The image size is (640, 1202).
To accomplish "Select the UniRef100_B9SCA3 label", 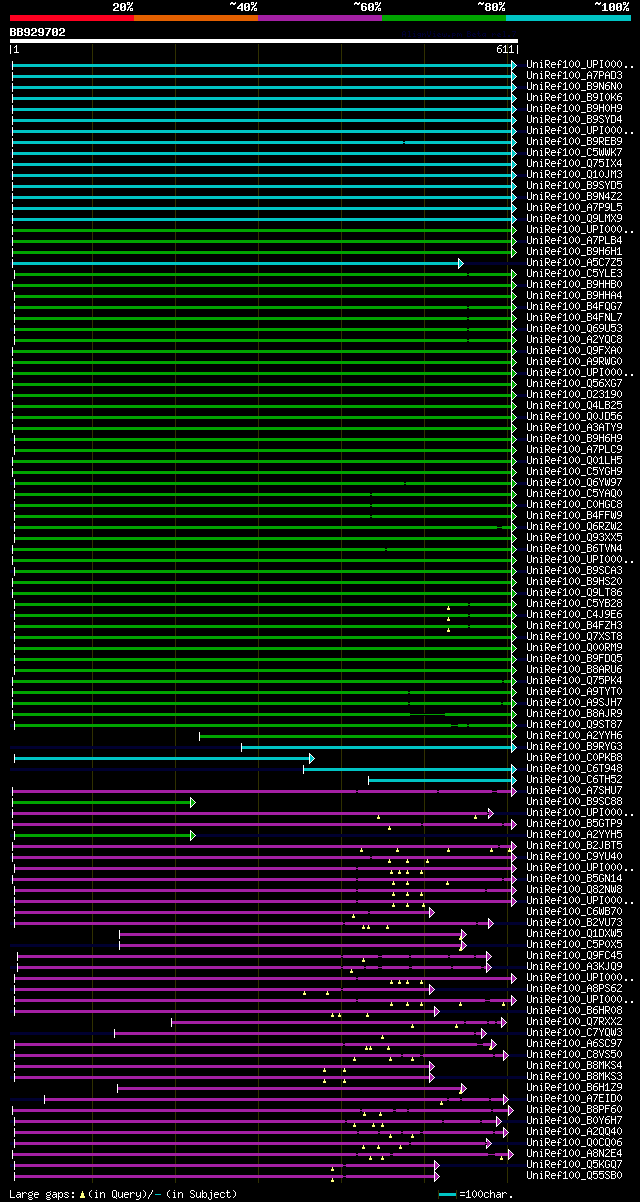I will [575, 570].
